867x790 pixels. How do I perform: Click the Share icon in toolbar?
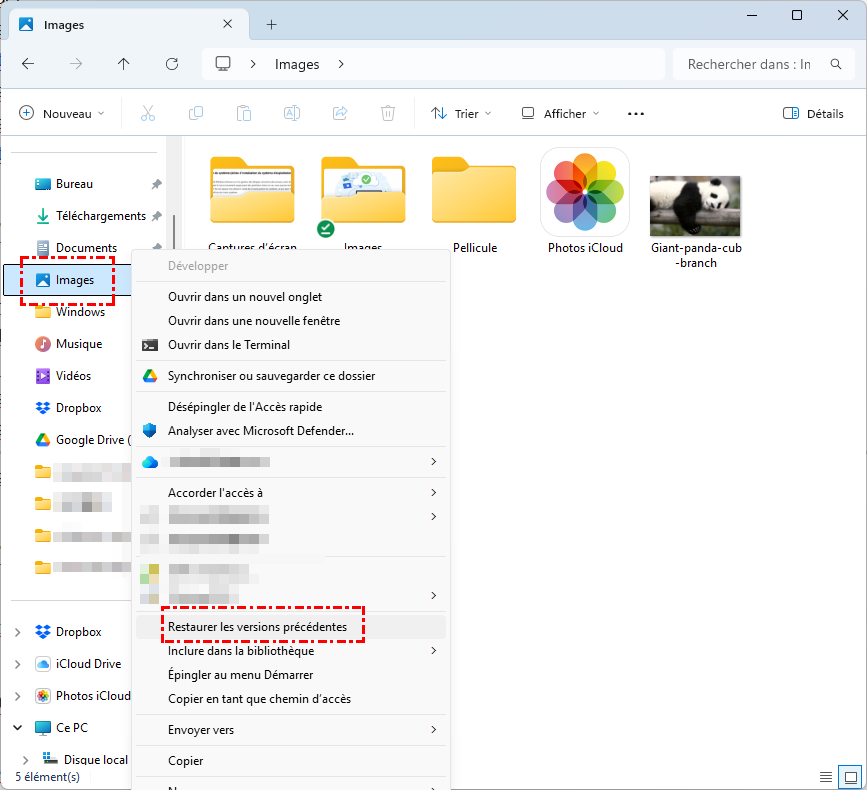tap(340, 114)
